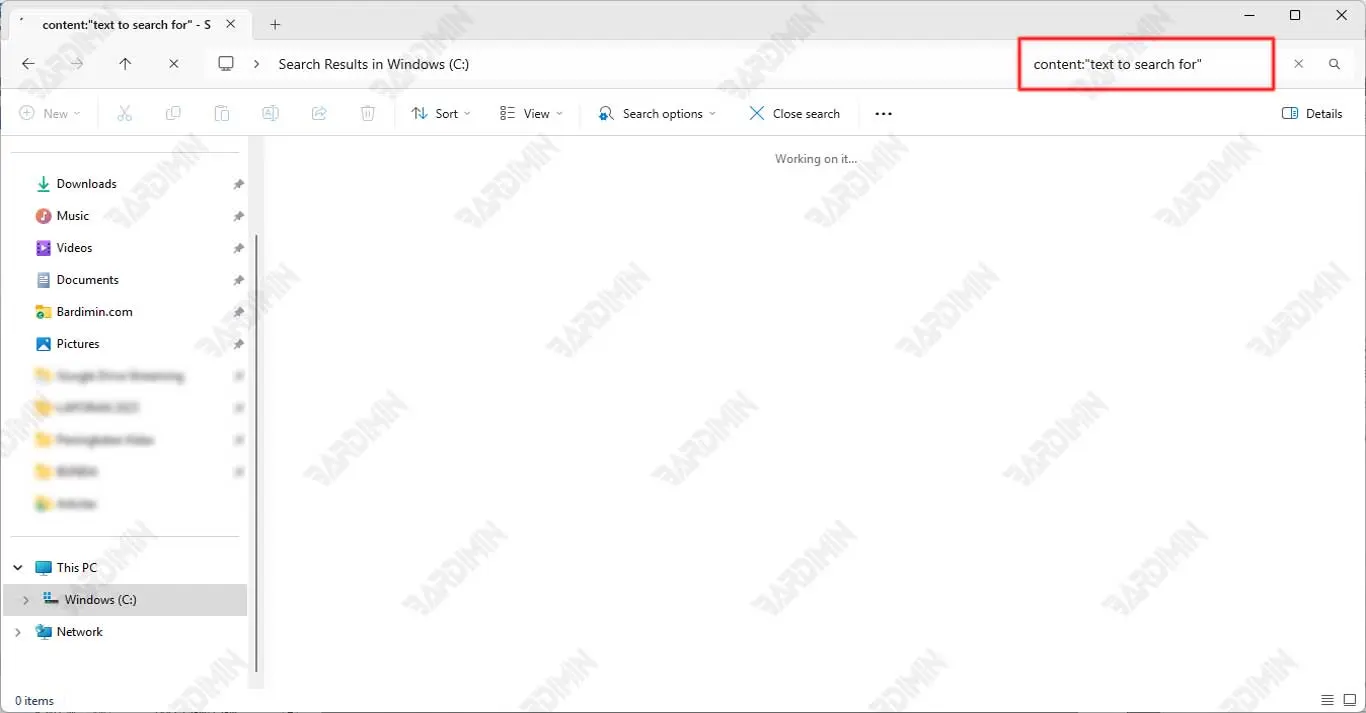Click the Delete trash icon
Screen dimensions: 1366x713
(368, 114)
